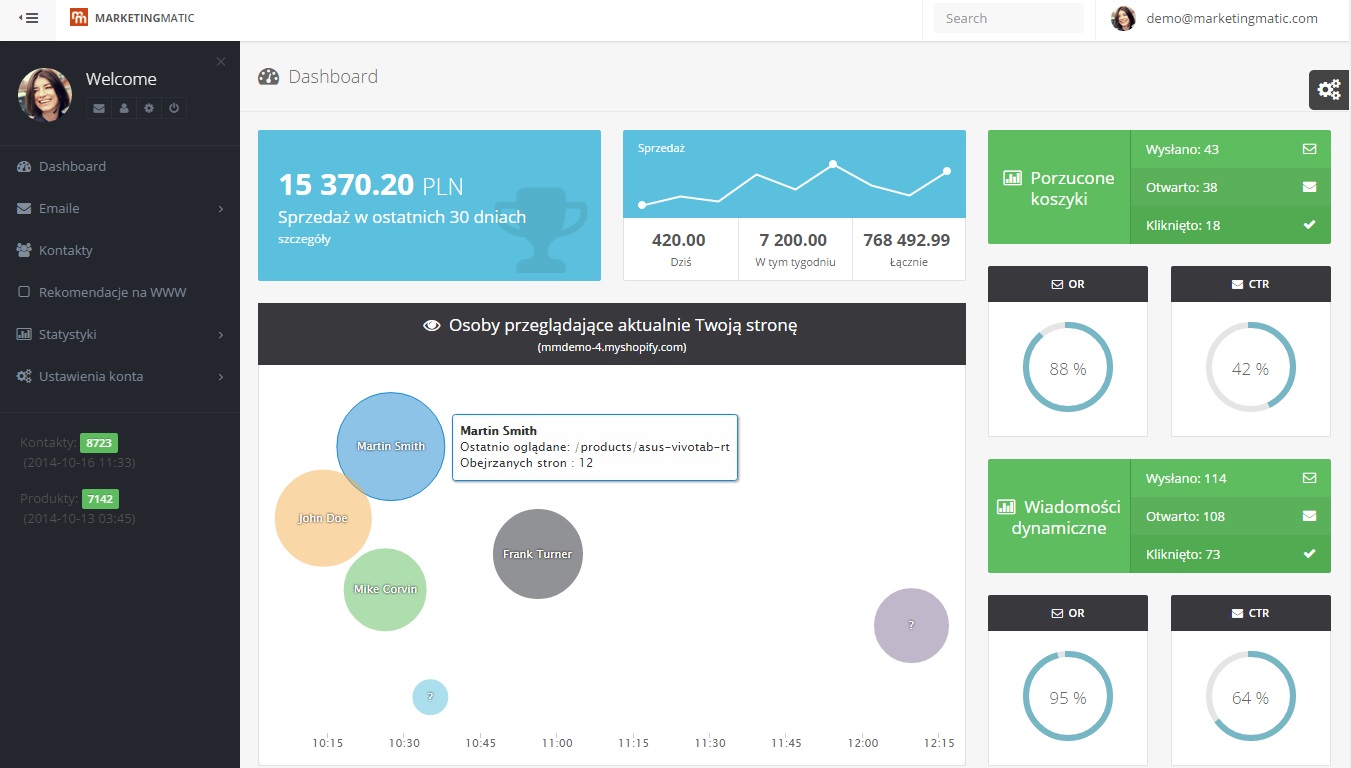Viewport: 1351px width, 768px height.
Task: Open the floating settings gears panel button
Action: tap(1329, 90)
